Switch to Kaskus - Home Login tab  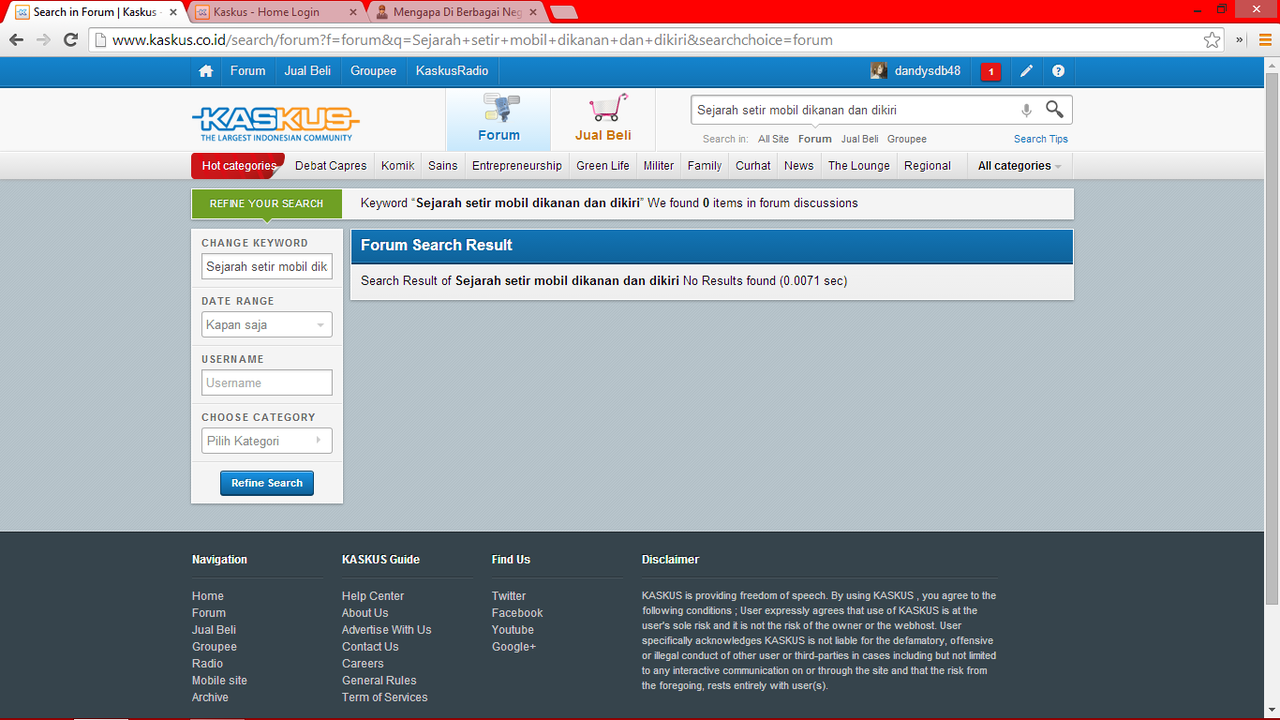tap(276, 12)
